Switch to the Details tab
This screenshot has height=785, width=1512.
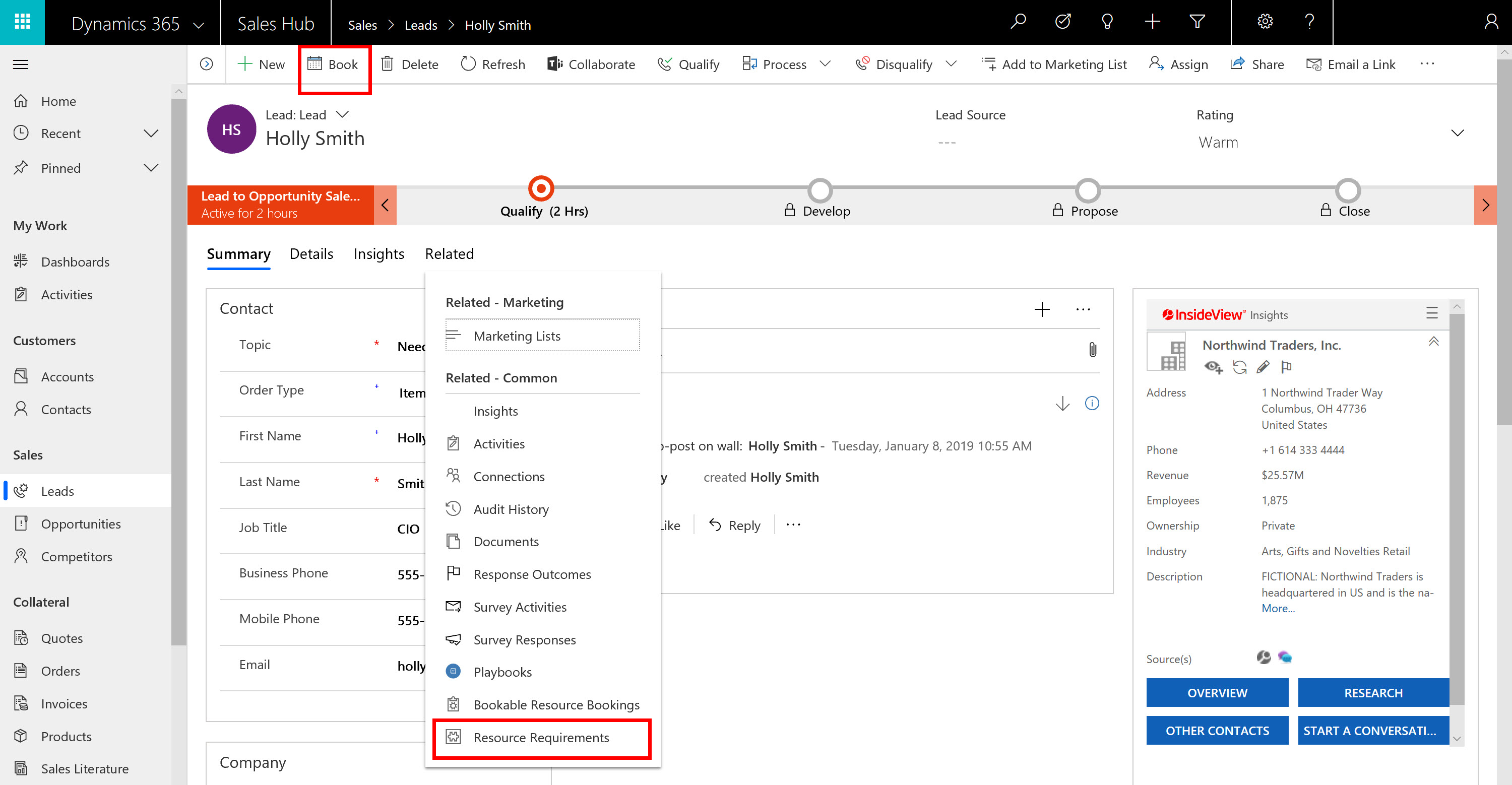311,254
